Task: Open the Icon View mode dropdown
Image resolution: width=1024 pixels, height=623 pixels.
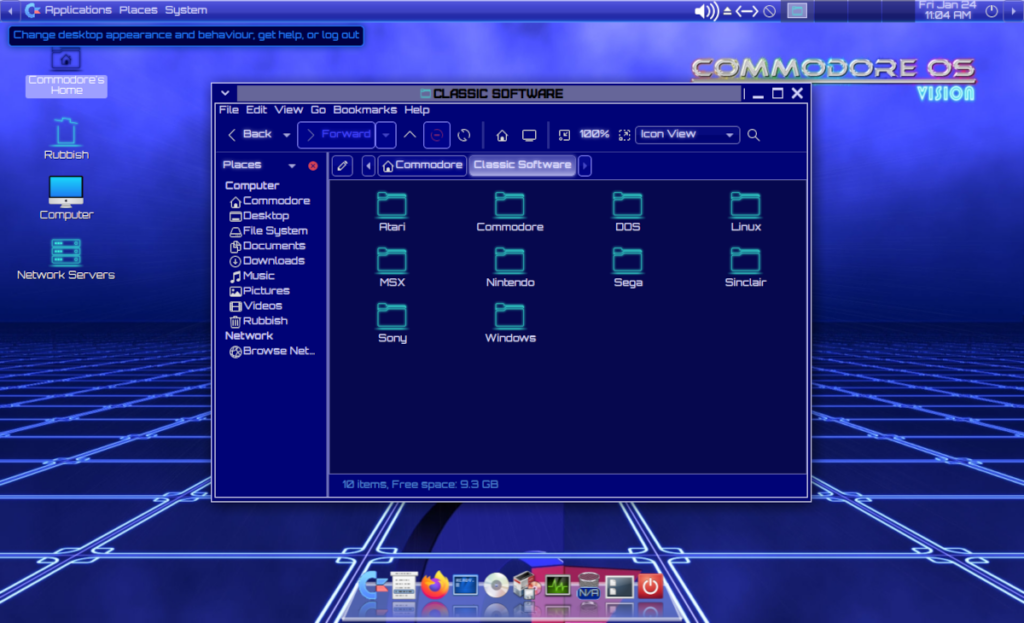Action: point(687,135)
